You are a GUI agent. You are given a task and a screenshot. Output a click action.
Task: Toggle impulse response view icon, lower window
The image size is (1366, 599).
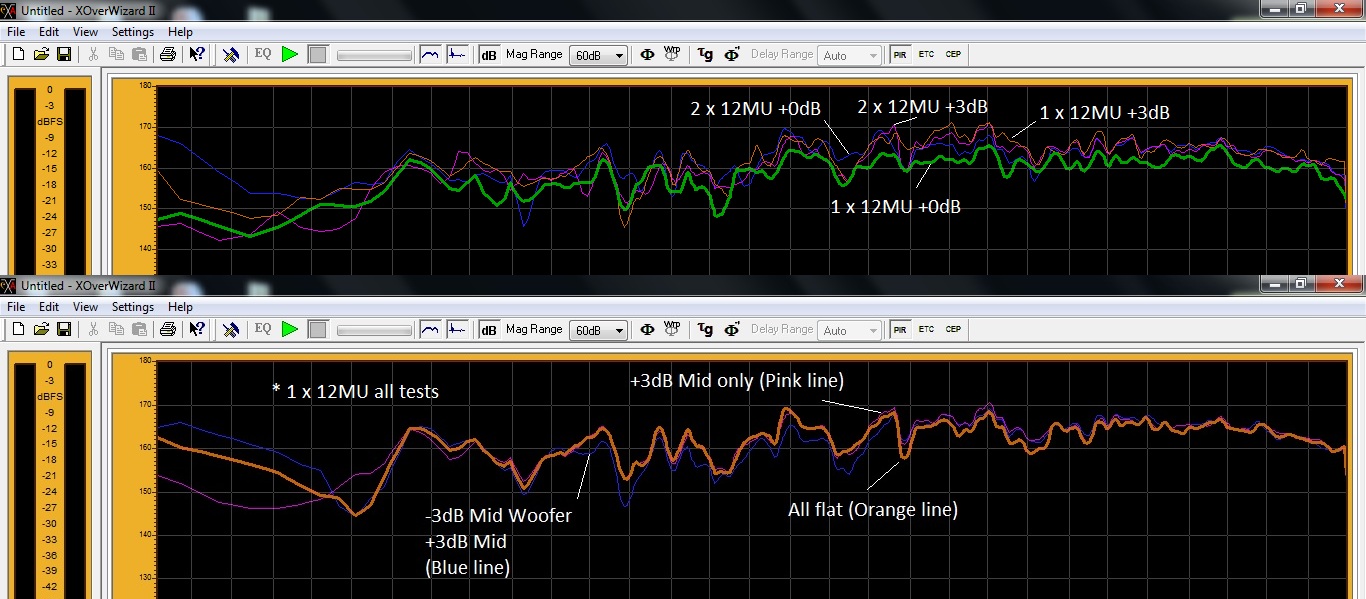(457, 329)
